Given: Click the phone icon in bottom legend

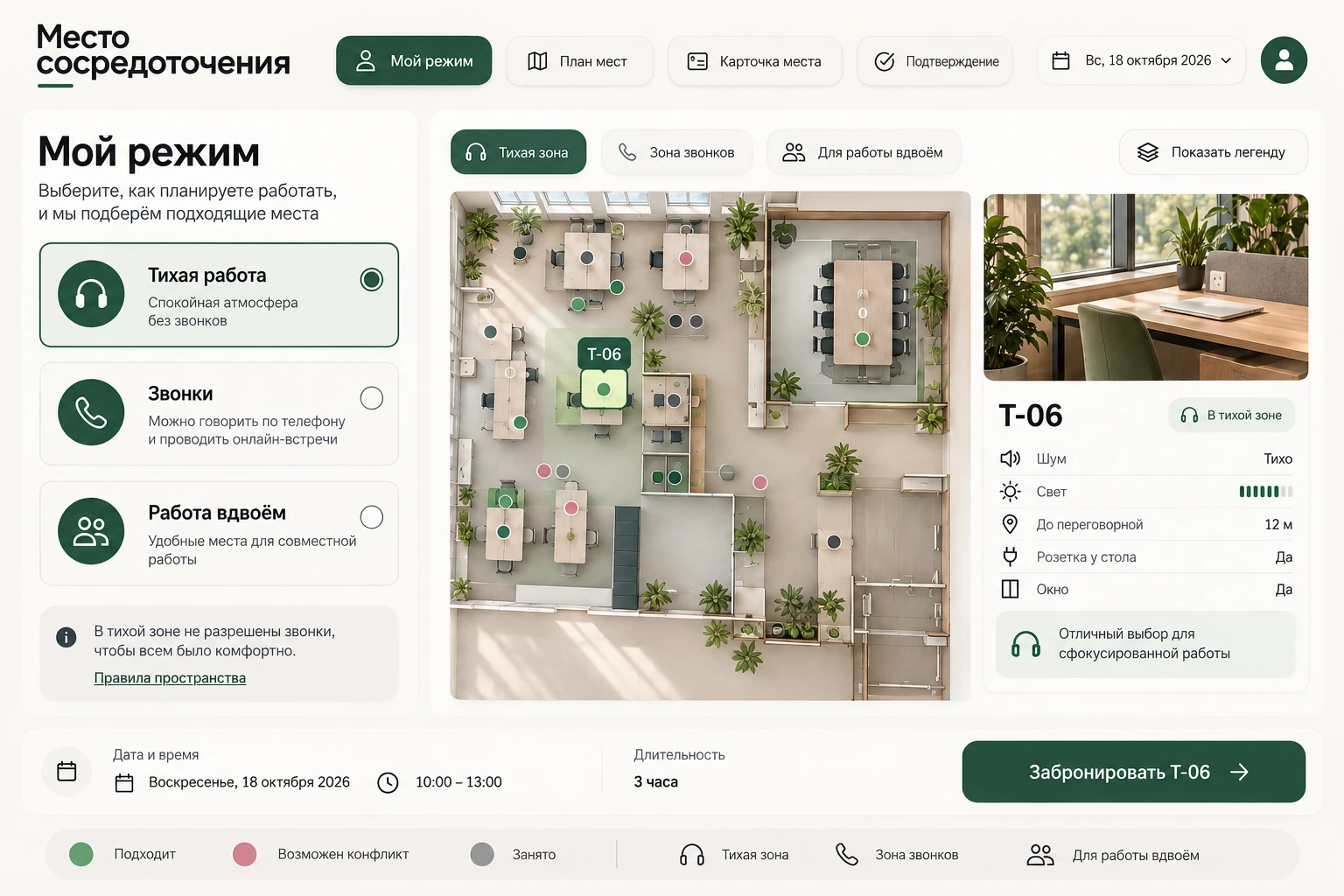Looking at the screenshot, I should (x=847, y=854).
